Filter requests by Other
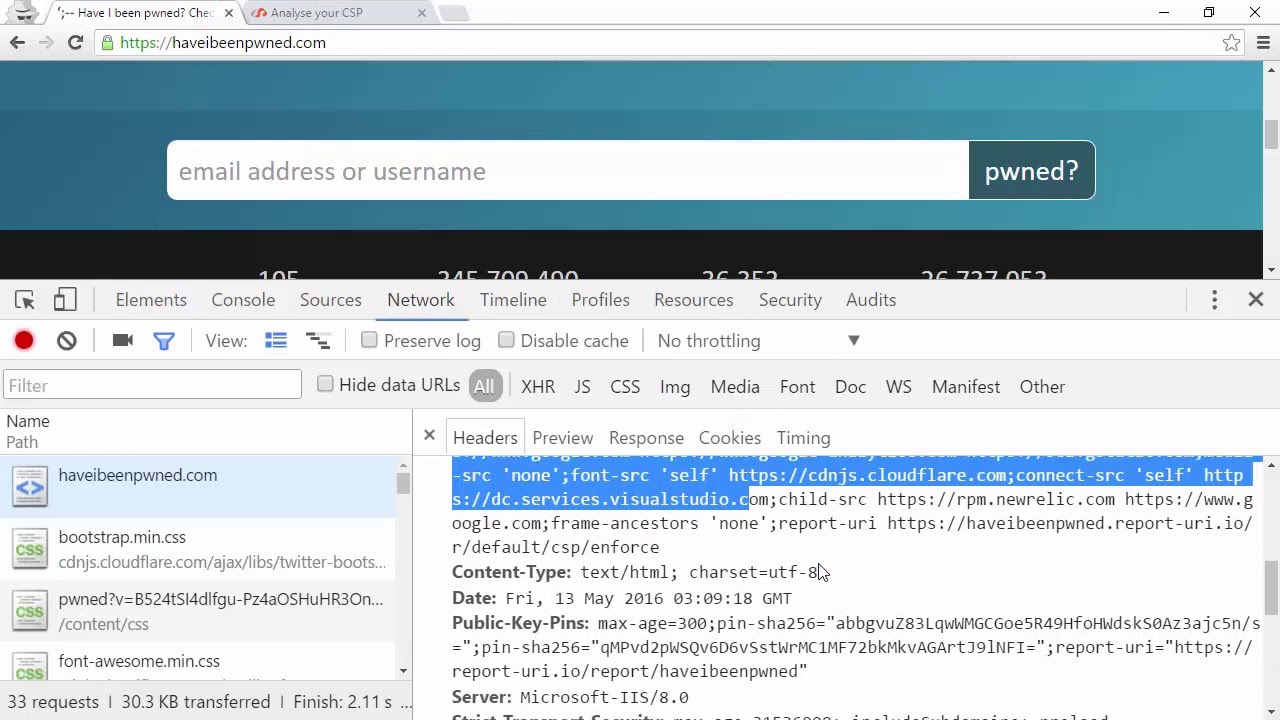Screen dimensions: 1280x720 point(1042,387)
